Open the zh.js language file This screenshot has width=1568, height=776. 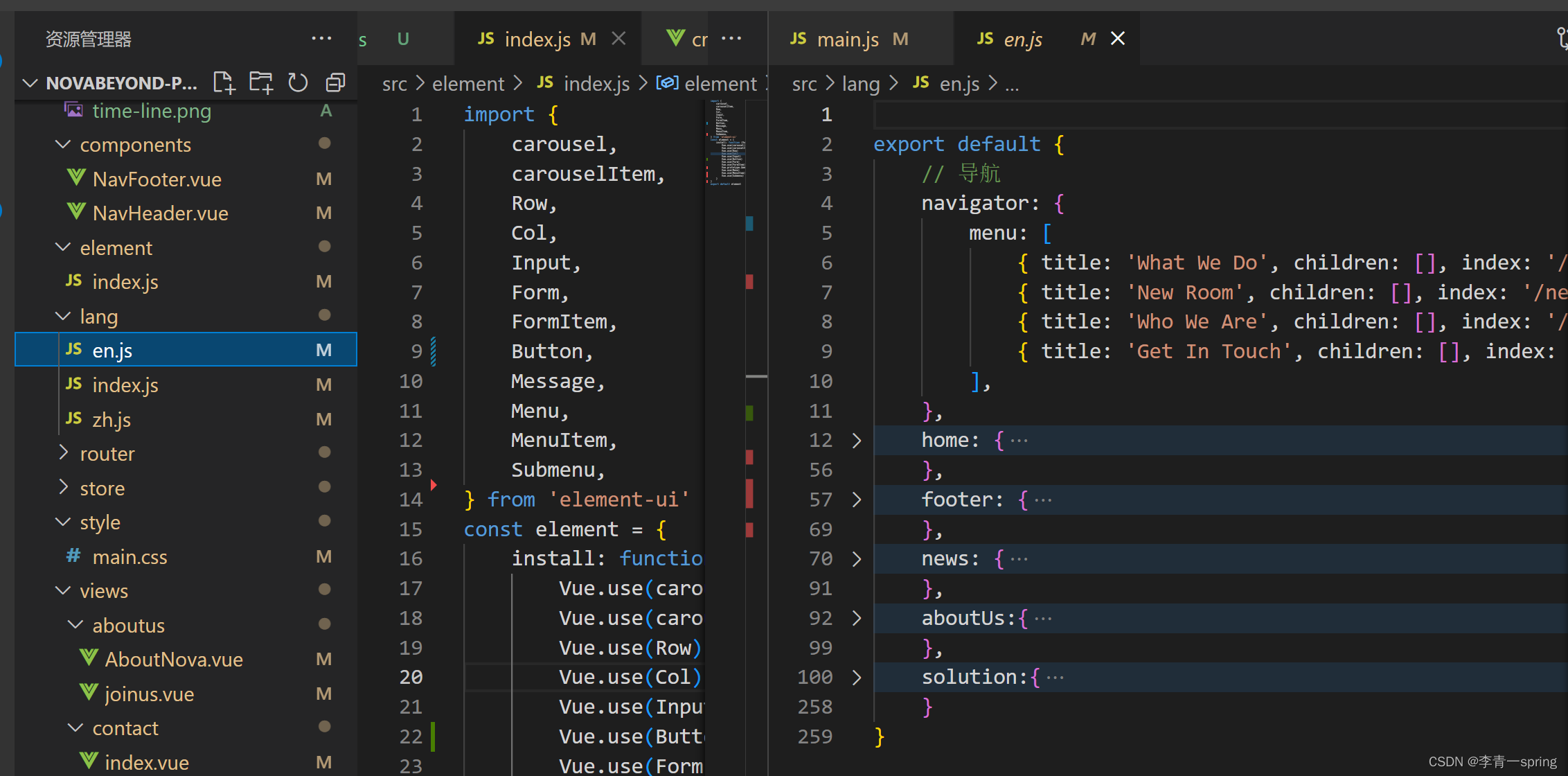(112, 419)
